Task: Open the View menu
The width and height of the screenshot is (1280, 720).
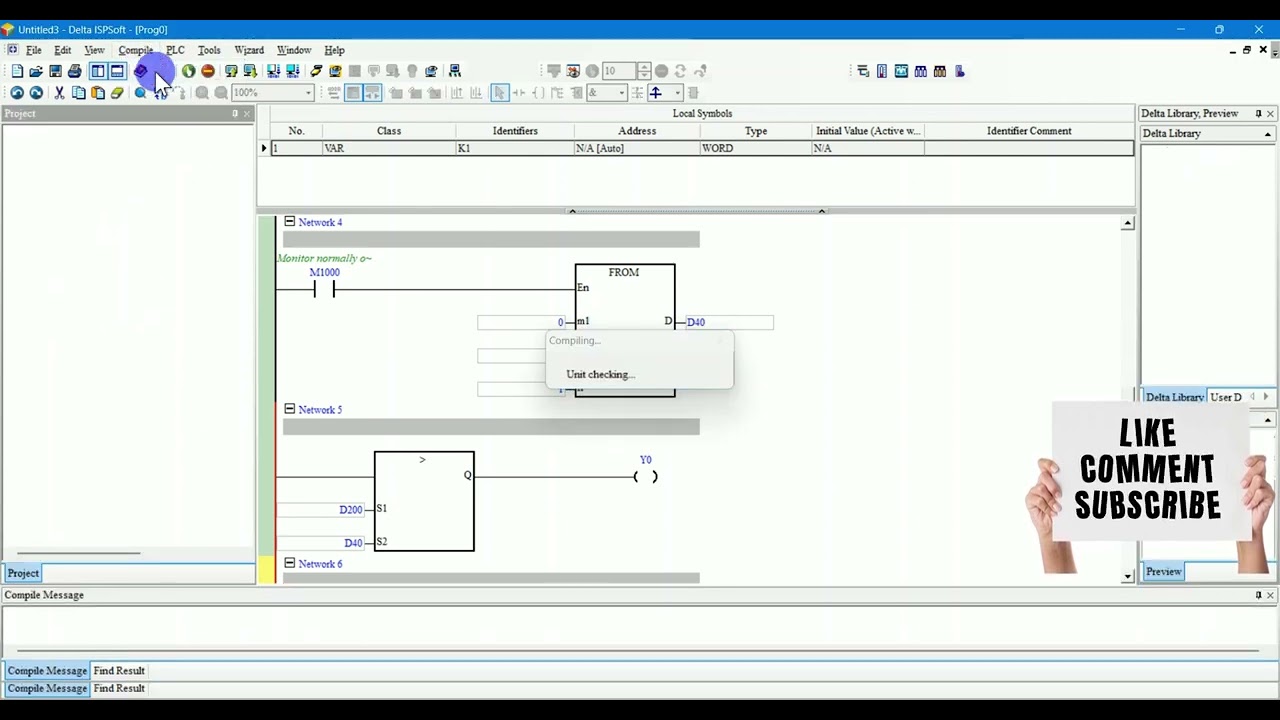Action: point(94,50)
